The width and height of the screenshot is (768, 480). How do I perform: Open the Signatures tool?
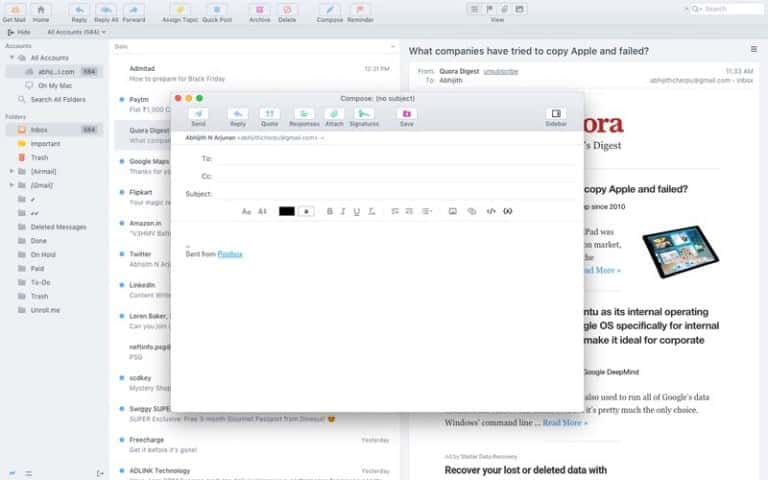point(364,114)
